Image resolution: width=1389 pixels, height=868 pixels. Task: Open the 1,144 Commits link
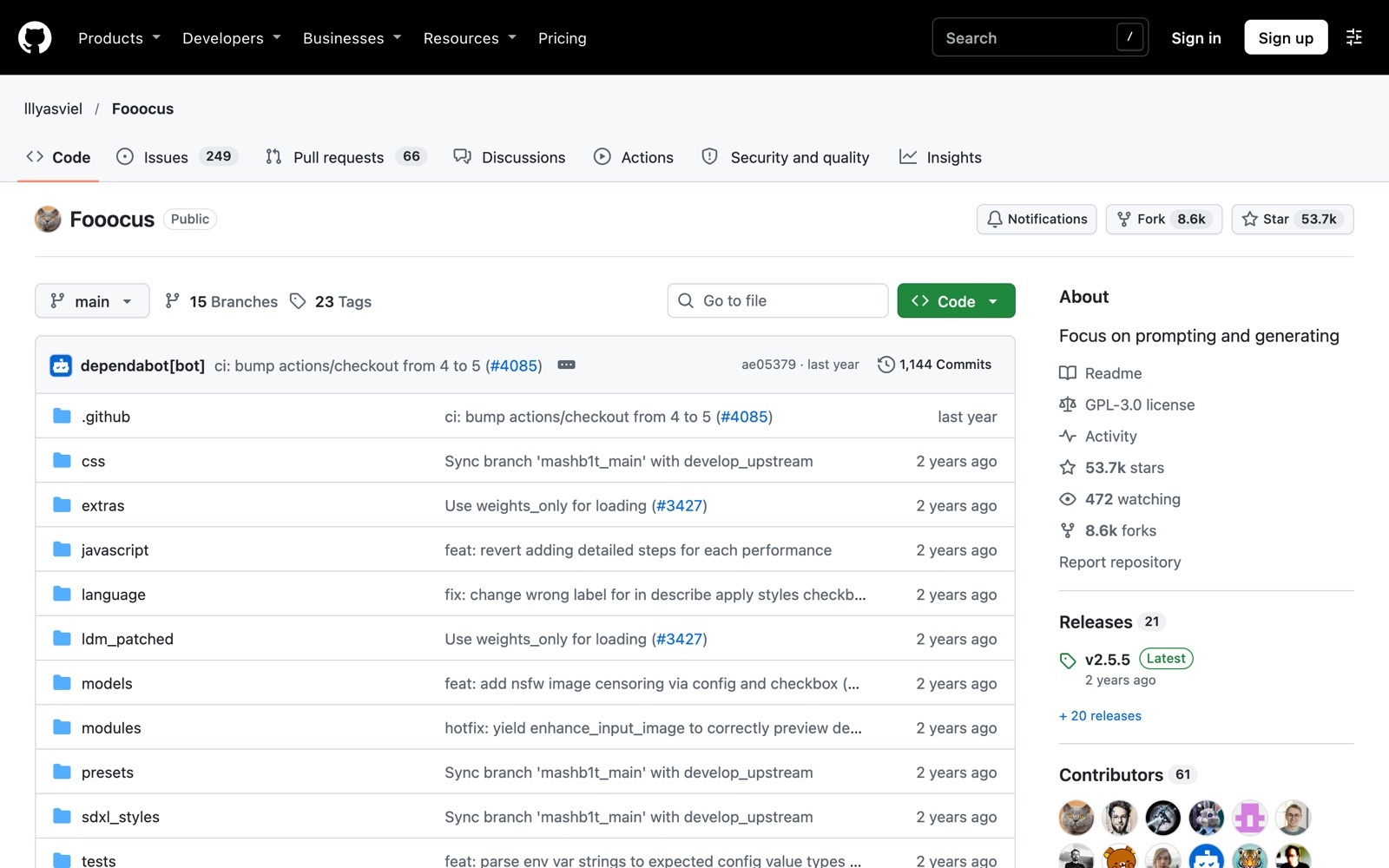[x=934, y=365]
